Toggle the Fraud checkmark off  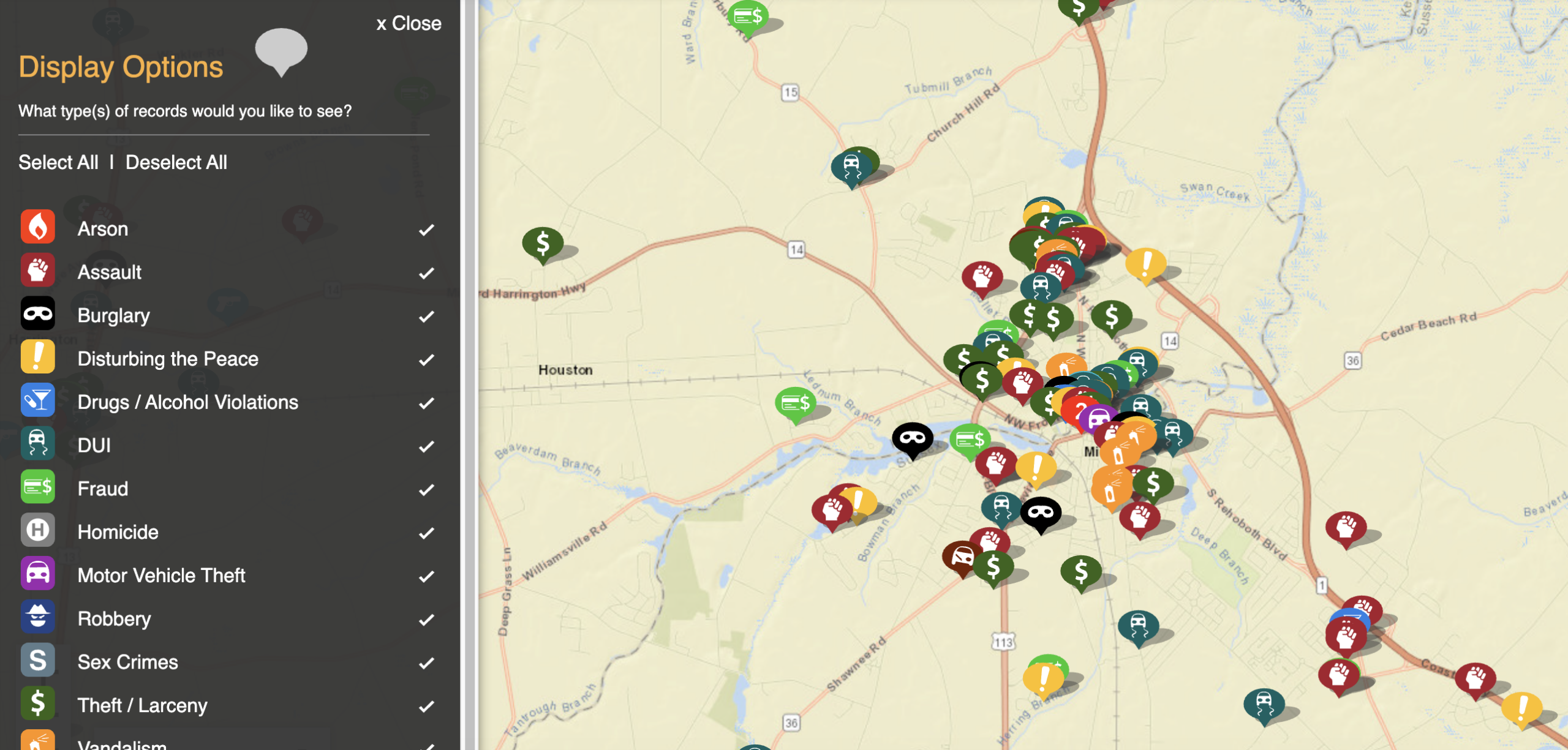point(426,489)
